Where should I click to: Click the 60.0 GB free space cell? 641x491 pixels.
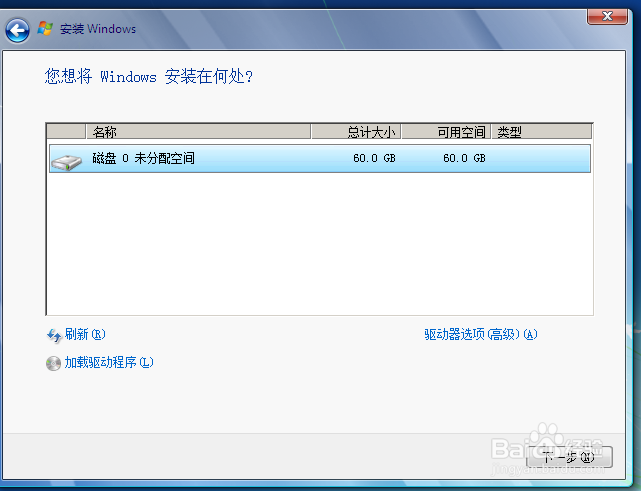click(x=464, y=158)
